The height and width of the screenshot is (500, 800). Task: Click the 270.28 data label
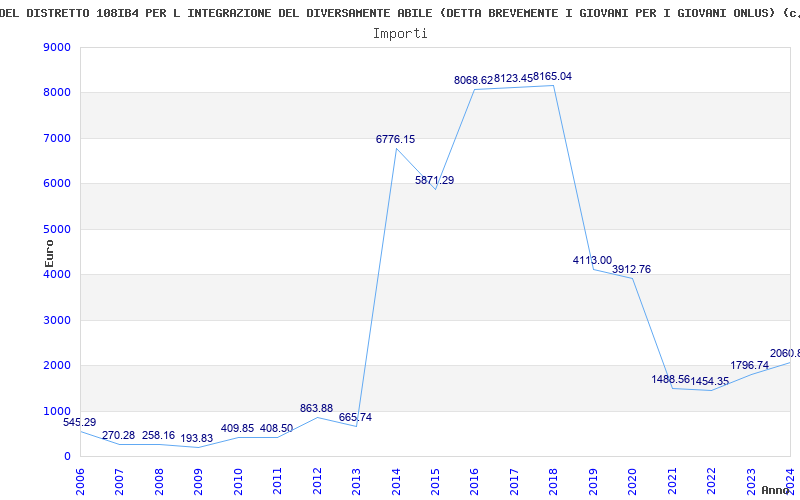[x=118, y=436]
